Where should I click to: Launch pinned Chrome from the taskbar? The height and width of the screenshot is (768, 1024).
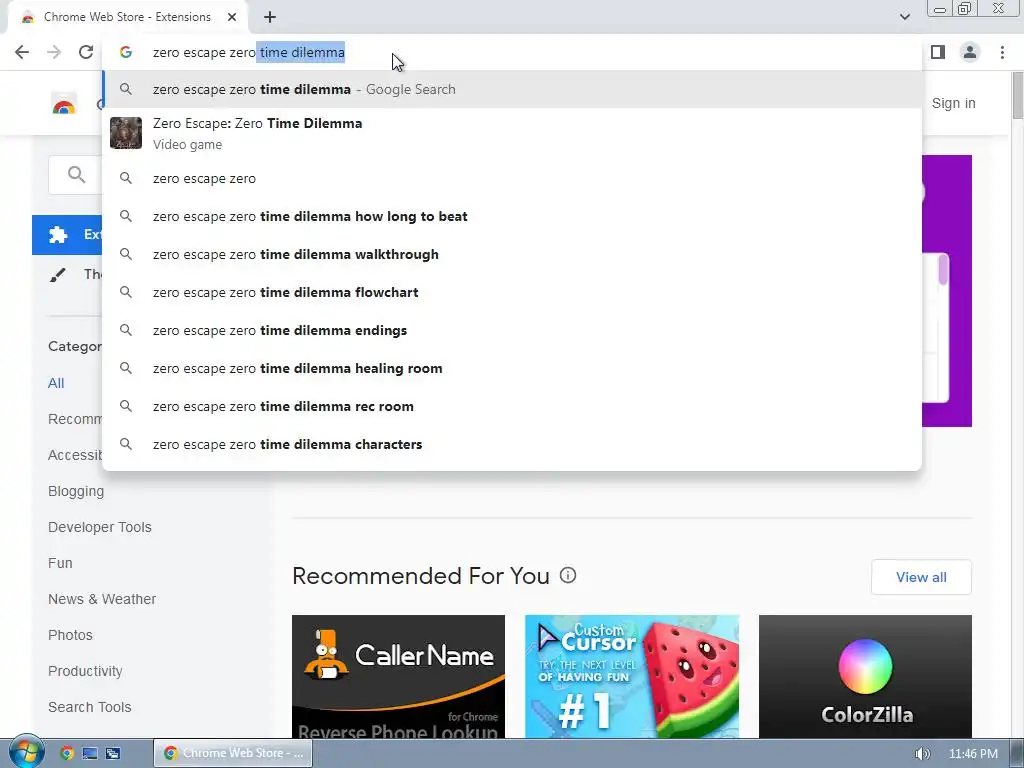[67, 753]
